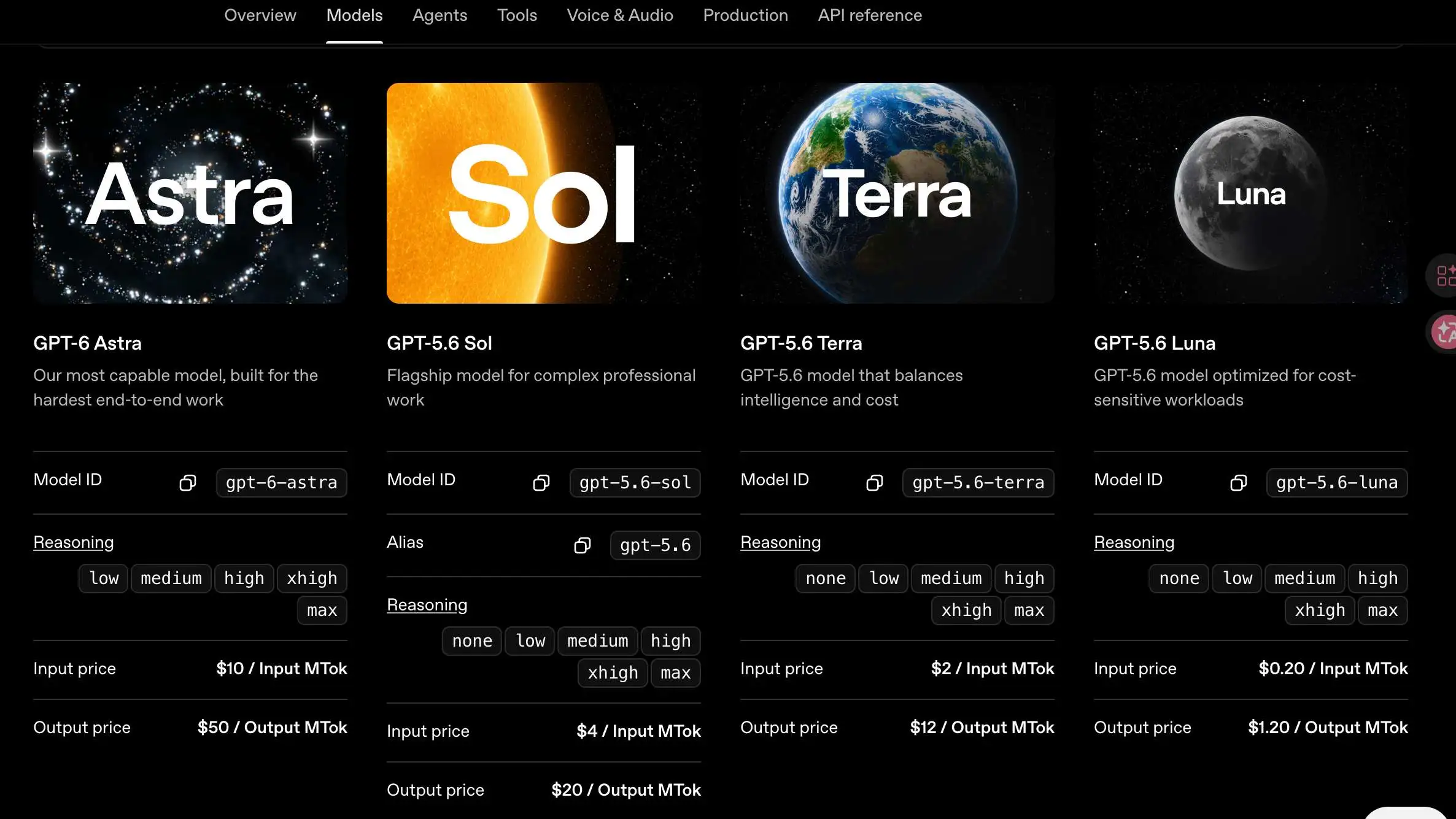Screen dimensions: 1456x819
Task: Switch to the Agents tab
Action: (440, 15)
